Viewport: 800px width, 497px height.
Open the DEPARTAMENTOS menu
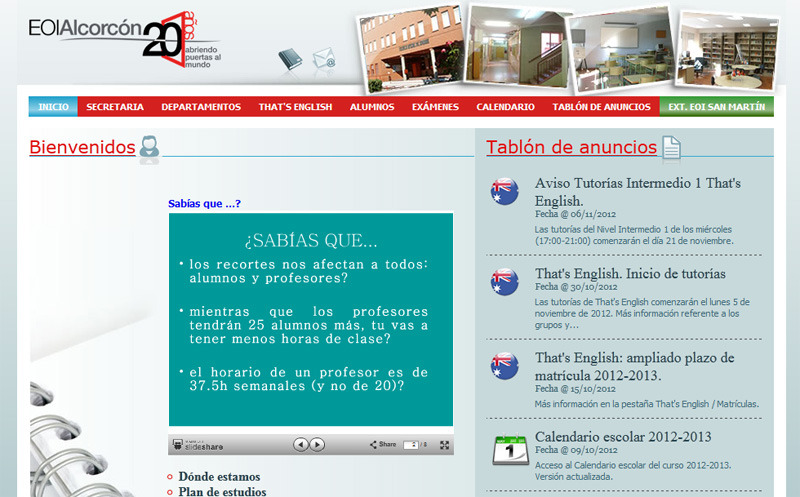pos(201,107)
